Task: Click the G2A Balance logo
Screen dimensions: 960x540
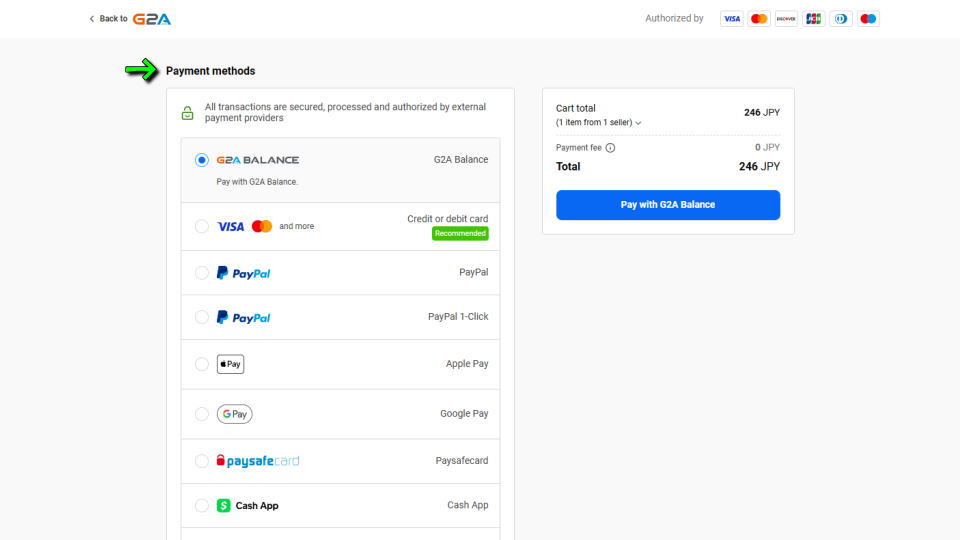Action: pos(258,160)
